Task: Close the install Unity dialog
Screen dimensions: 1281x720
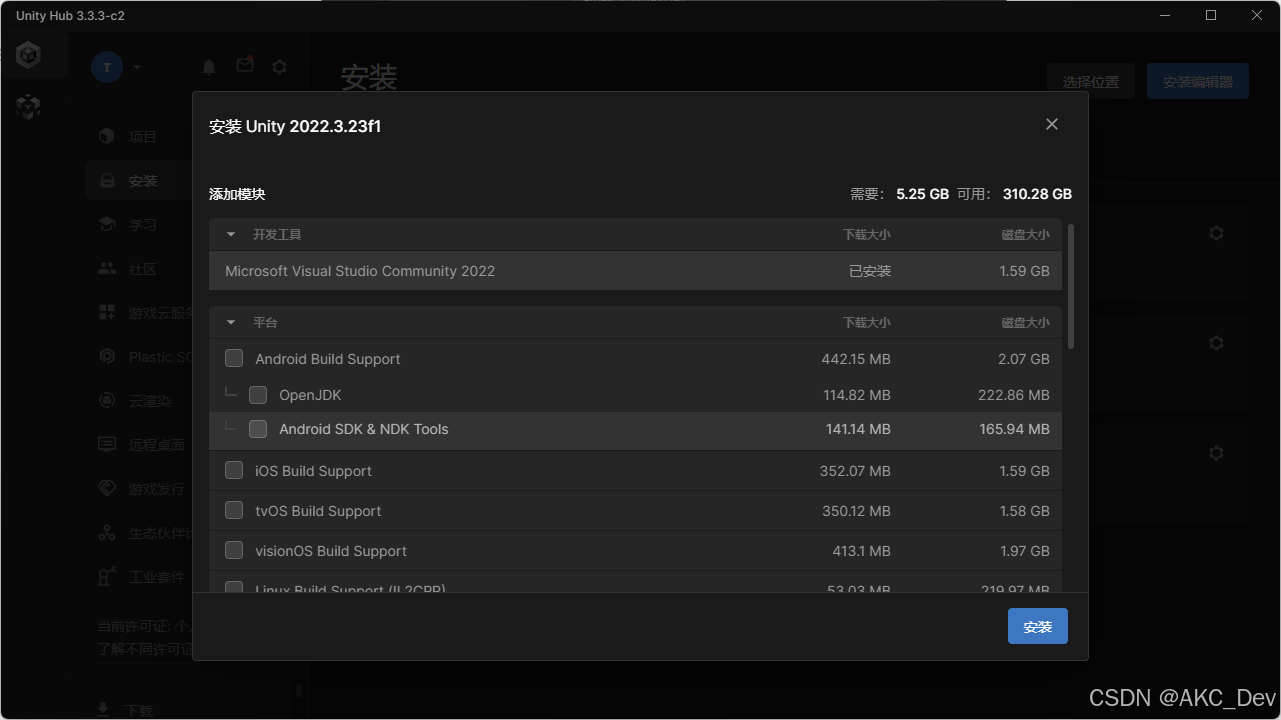Action: tap(1051, 124)
